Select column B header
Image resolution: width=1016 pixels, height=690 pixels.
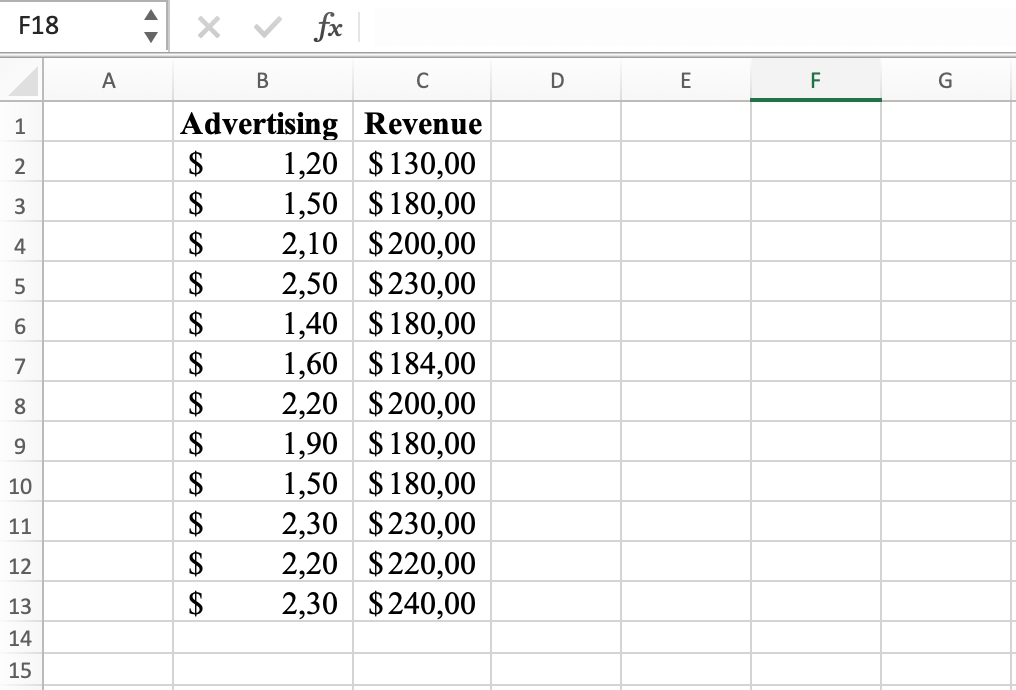coord(261,81)
